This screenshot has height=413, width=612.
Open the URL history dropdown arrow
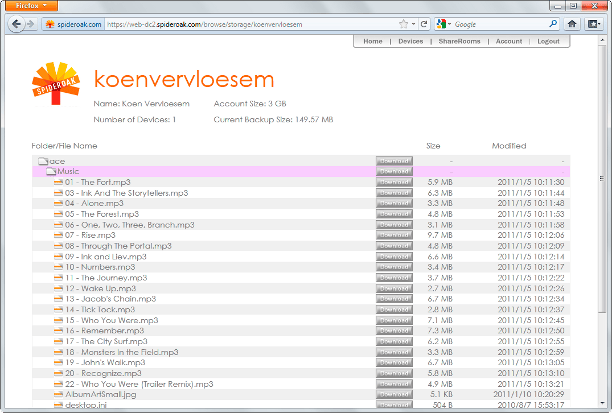coord(413,24)
